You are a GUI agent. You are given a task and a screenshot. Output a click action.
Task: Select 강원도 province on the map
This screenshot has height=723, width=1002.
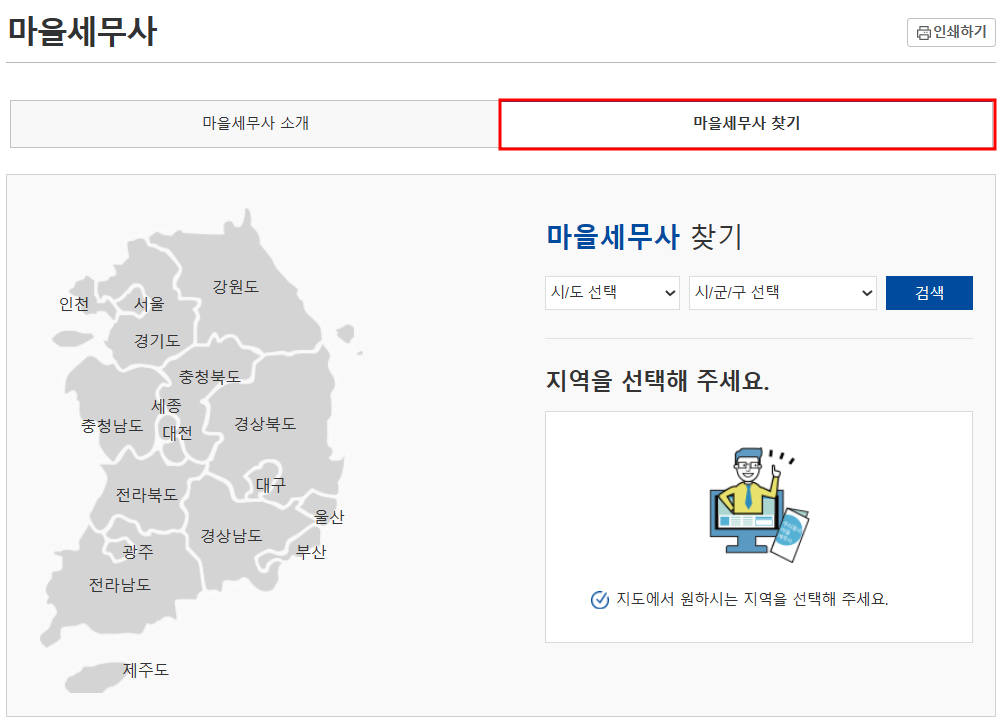click(x=237, y=285)
